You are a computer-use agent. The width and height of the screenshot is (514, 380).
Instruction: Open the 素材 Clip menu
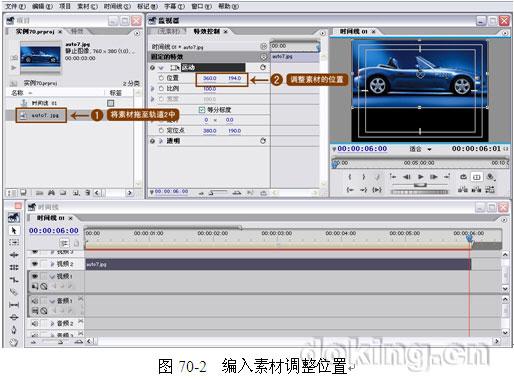pos(88,6)
